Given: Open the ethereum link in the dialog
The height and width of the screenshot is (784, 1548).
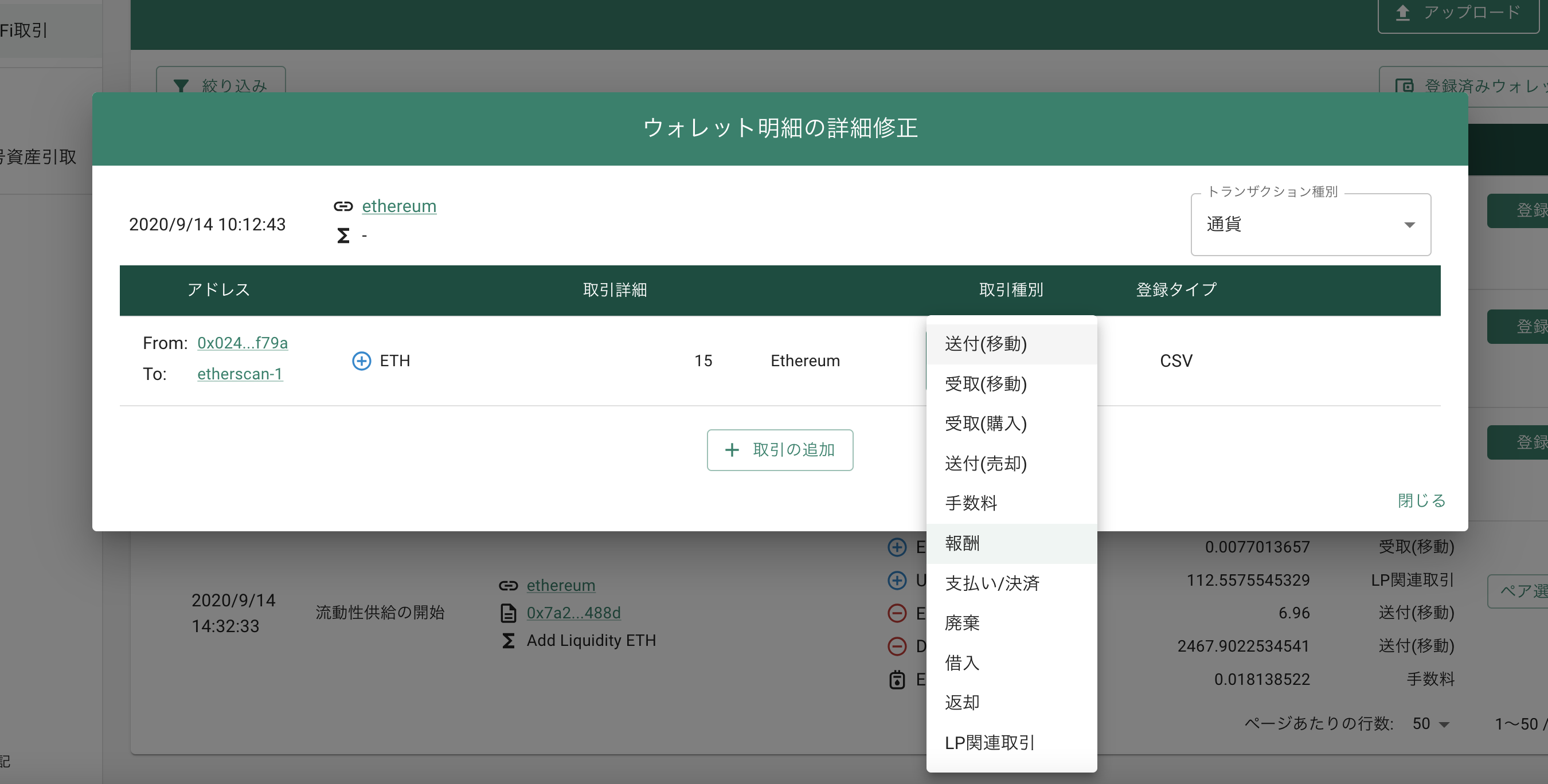Looking at the screenshot, I should [x=399, y=206].
